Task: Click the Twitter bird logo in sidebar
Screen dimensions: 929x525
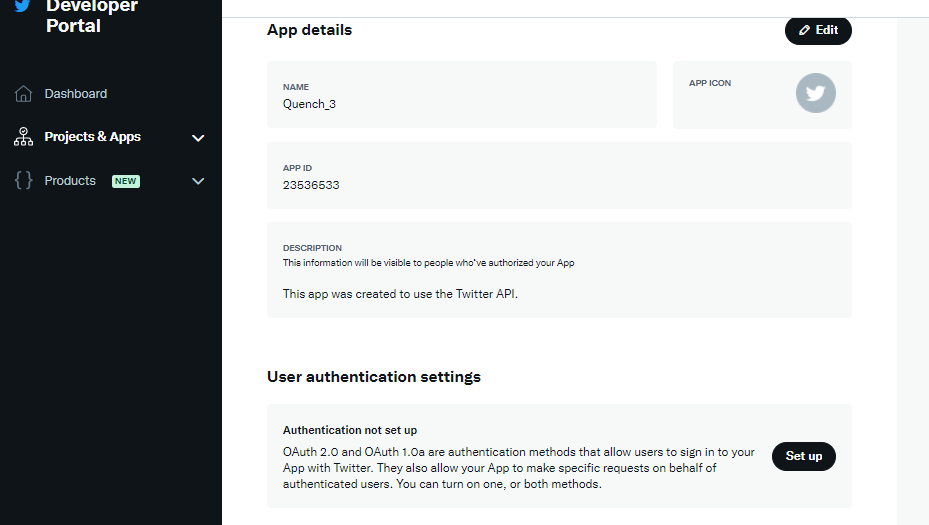Action: [22, 6]
